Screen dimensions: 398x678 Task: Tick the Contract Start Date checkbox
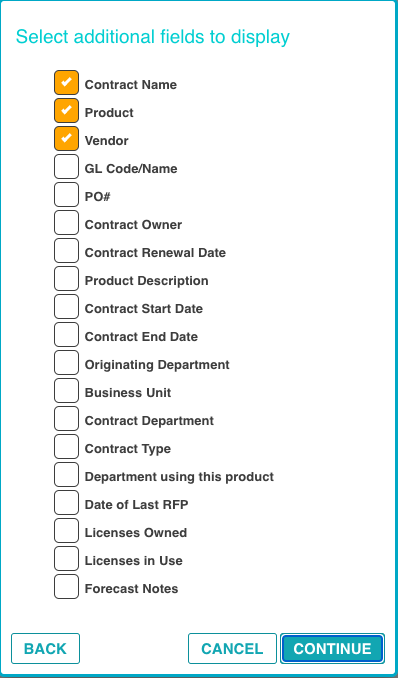(66, 307)
